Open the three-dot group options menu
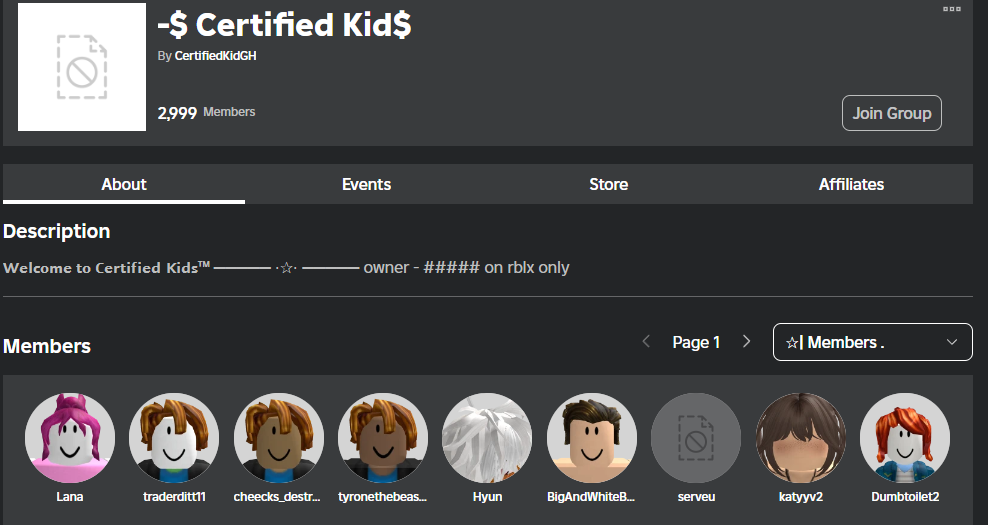This screenshot has height=525, width=988. tap(951, 9)
